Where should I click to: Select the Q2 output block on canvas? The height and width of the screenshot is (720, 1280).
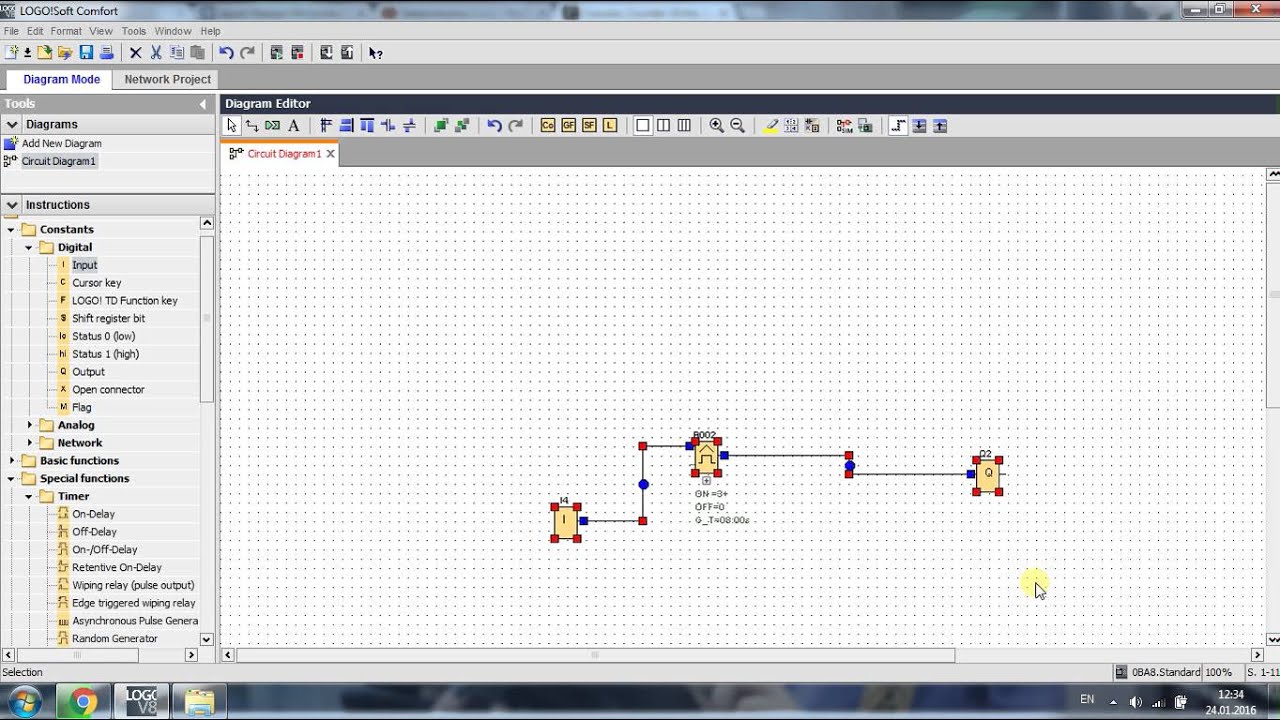pos(987,474)
